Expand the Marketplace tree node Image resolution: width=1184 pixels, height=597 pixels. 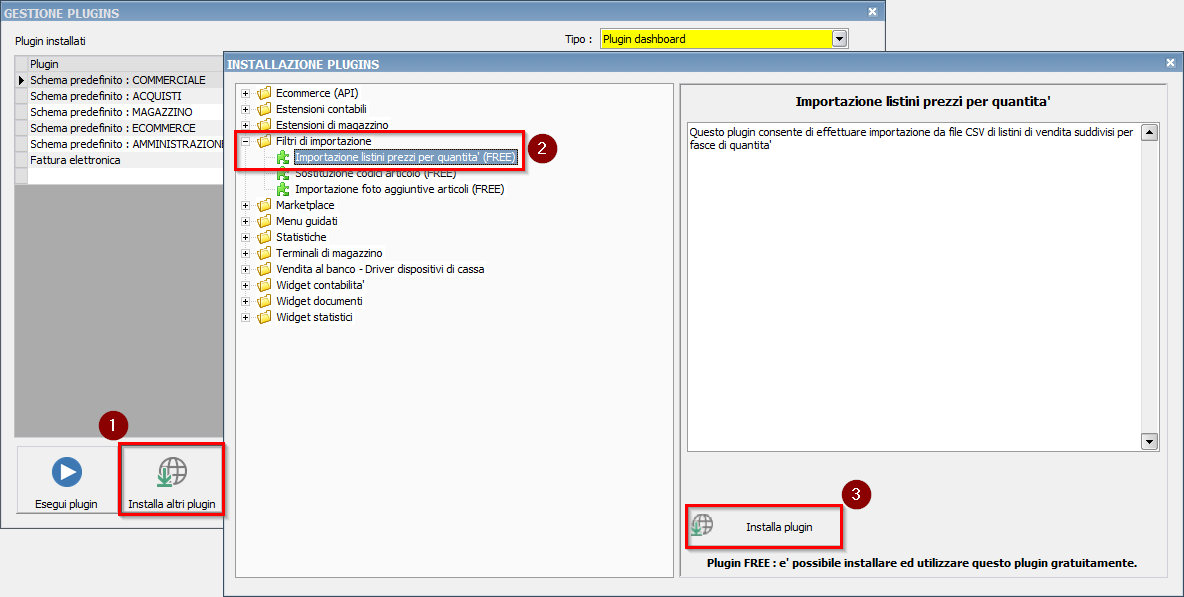[246, 205]
